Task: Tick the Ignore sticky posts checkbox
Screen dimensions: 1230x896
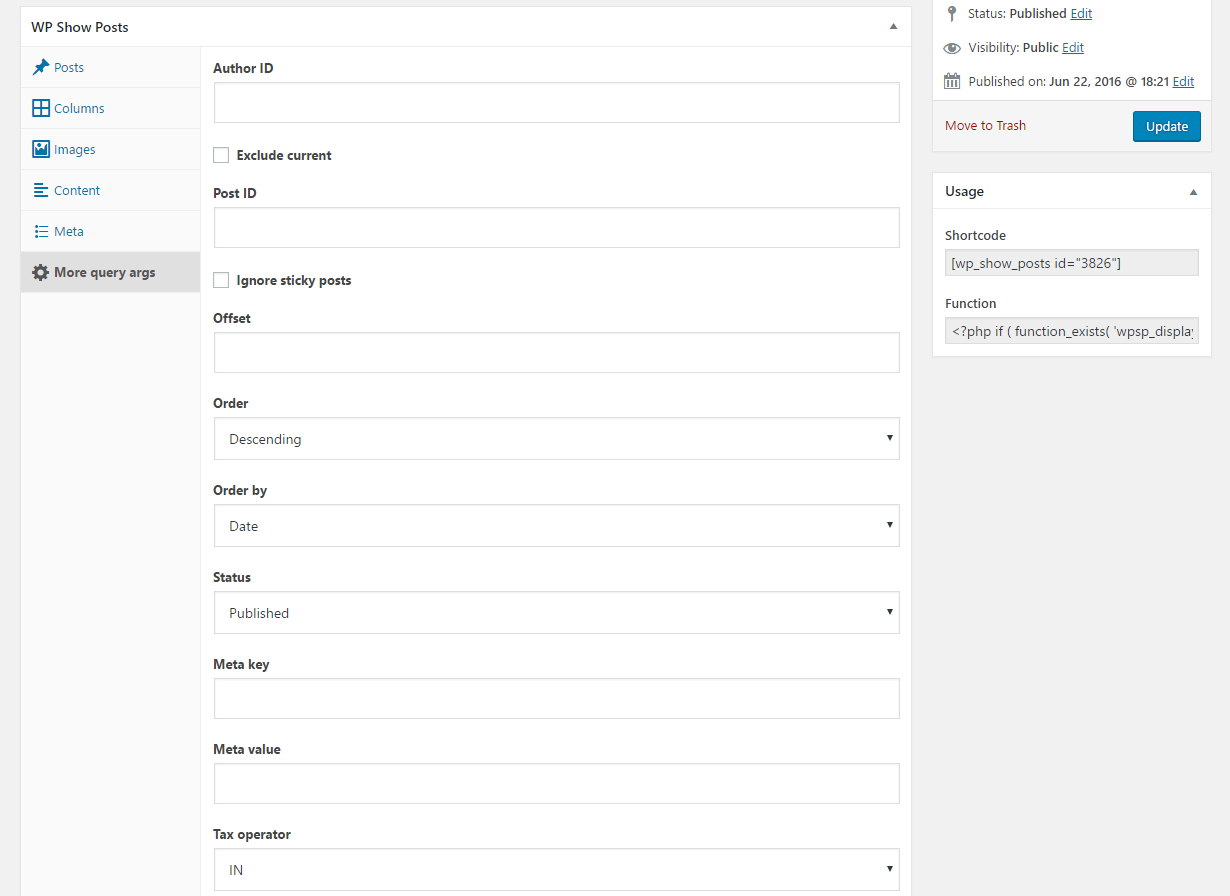Action: (221, 280)
